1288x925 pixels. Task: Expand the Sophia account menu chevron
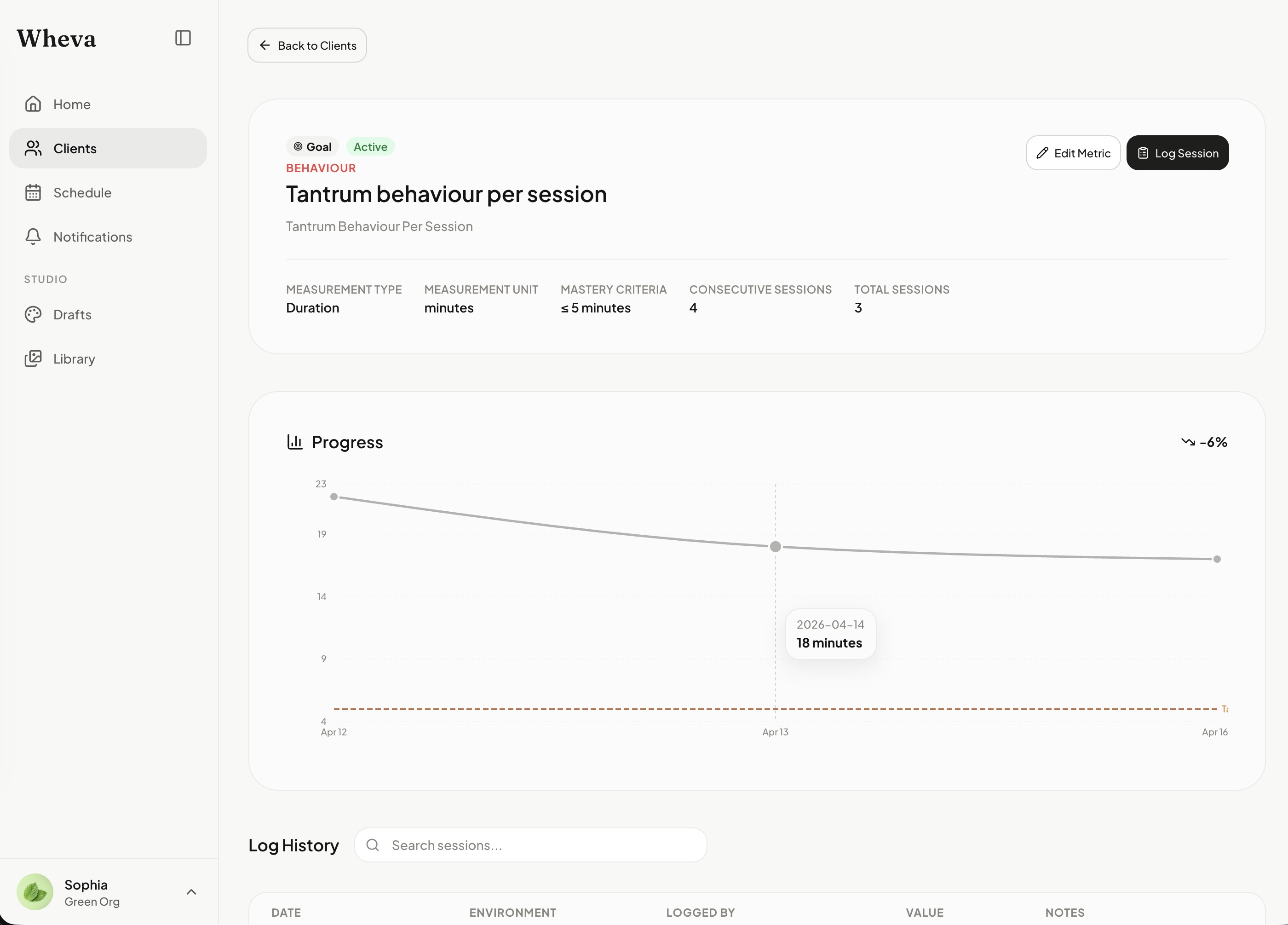click(191, 892)
